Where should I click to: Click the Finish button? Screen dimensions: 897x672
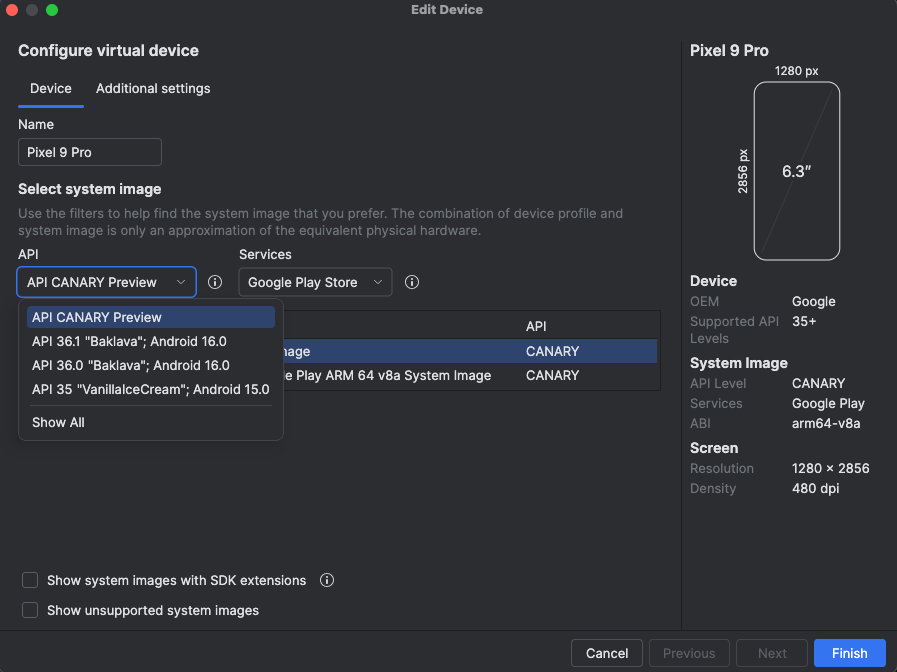(849, 653)
